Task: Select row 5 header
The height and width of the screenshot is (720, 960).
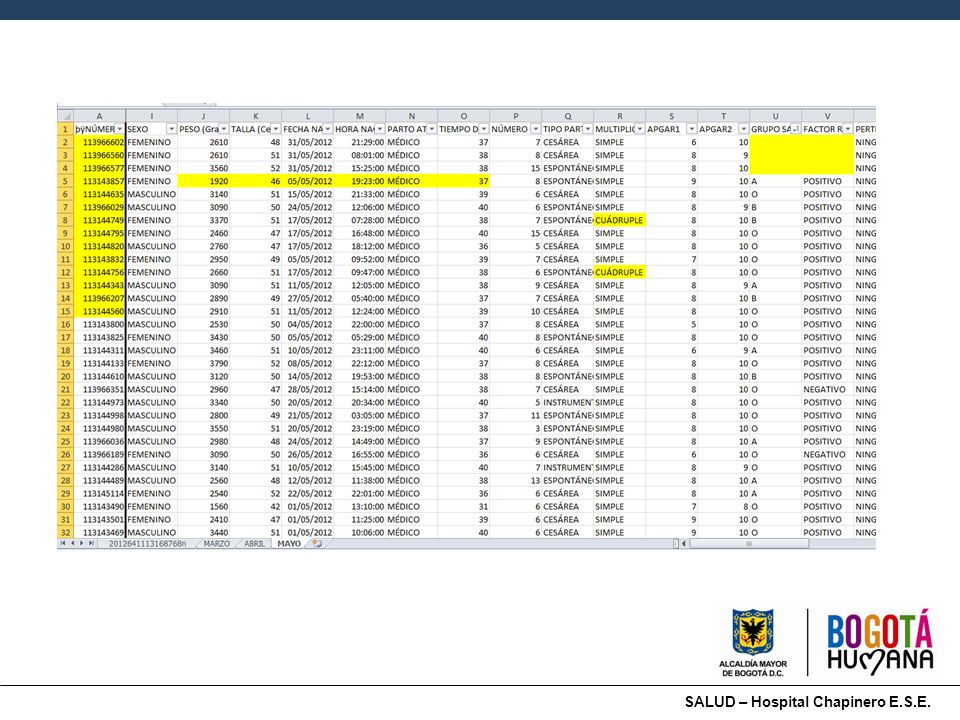Action: (x=66, y=181)
